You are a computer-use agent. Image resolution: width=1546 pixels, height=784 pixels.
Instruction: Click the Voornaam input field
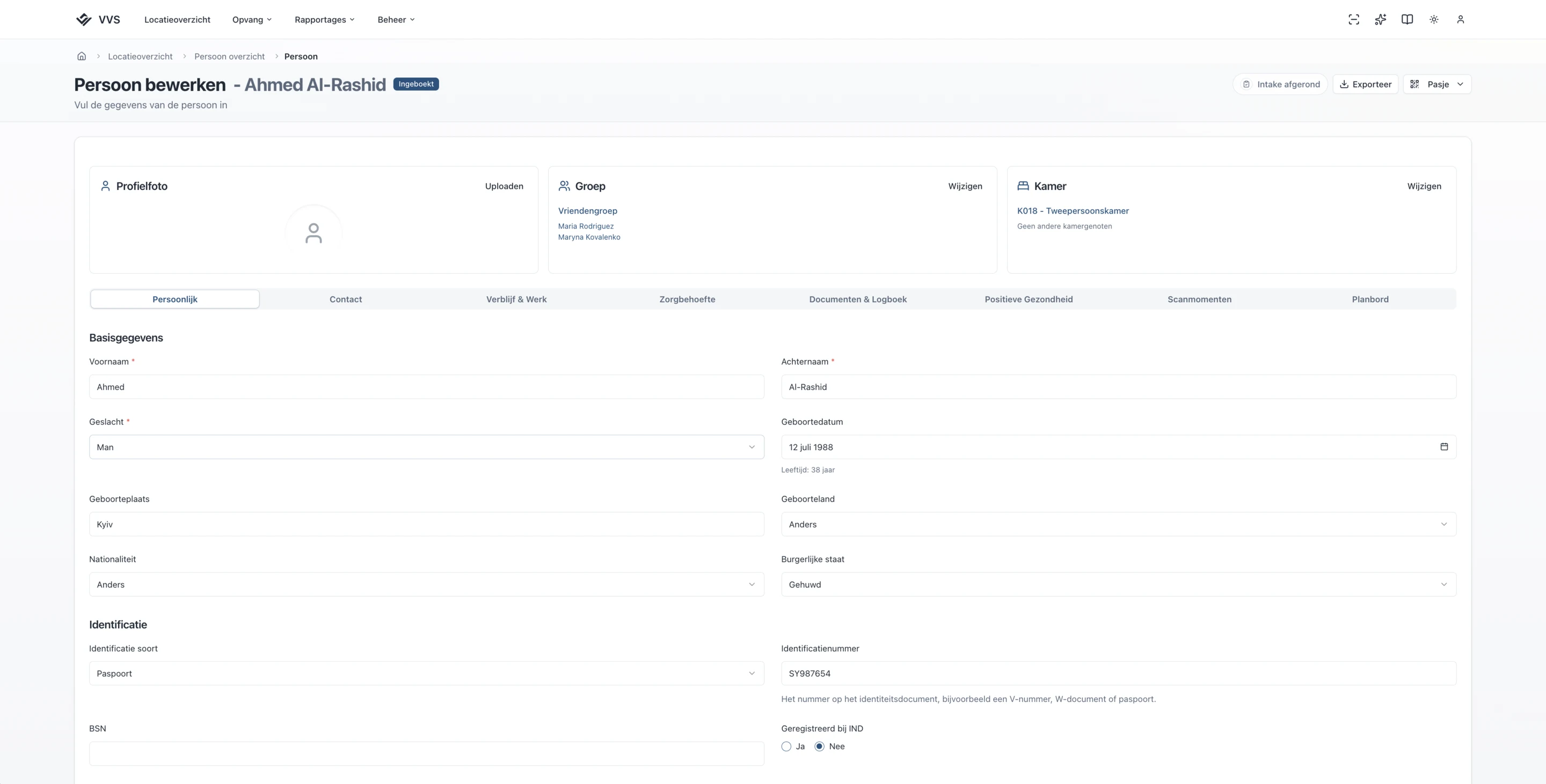[427, 387]
